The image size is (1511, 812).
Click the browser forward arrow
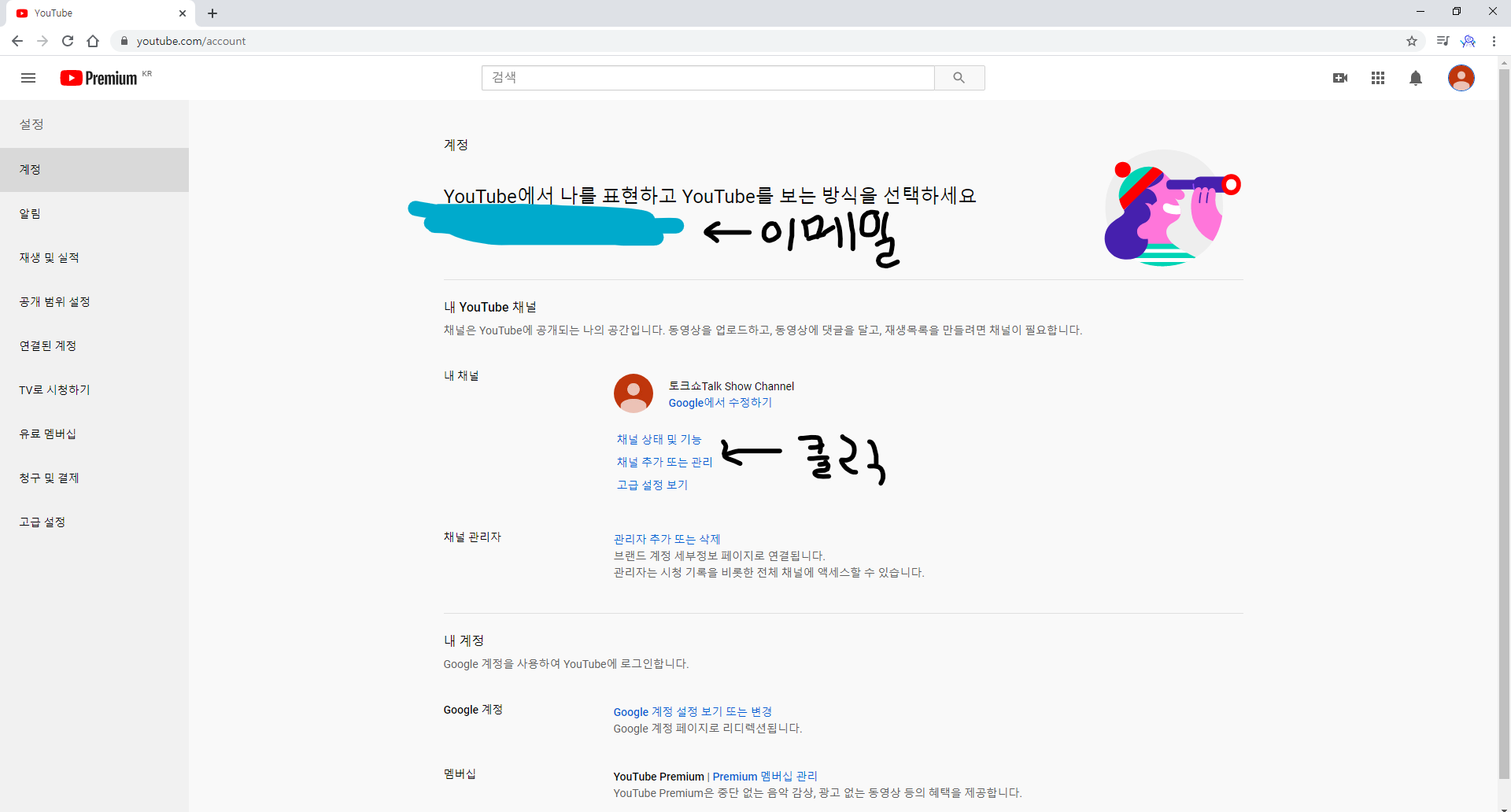[x=42, y=41]
